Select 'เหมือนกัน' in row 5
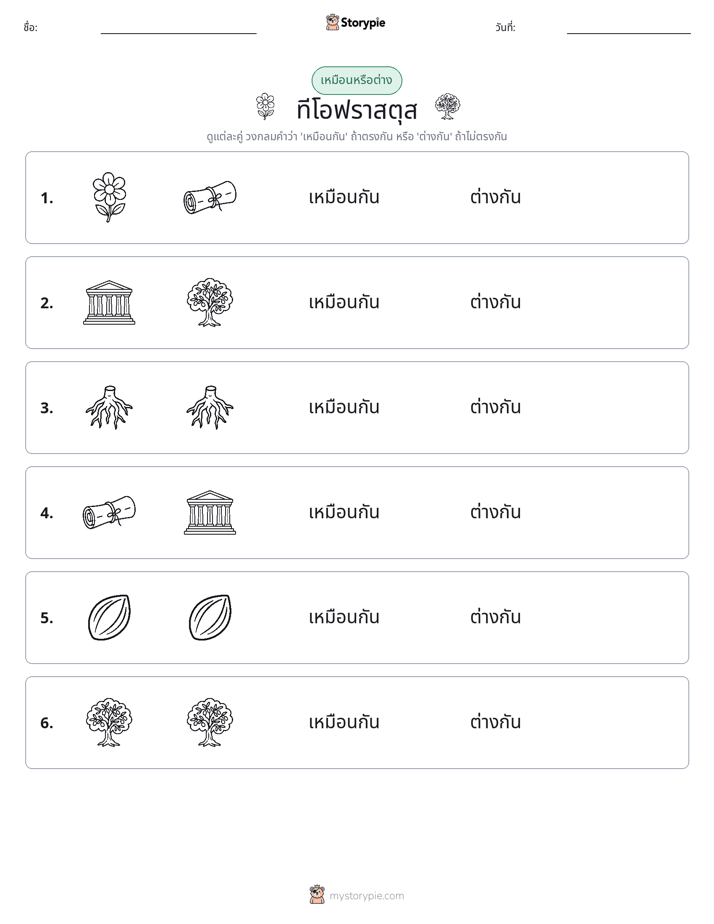Screen dimensions: 714x924 [x=344, y=617]
